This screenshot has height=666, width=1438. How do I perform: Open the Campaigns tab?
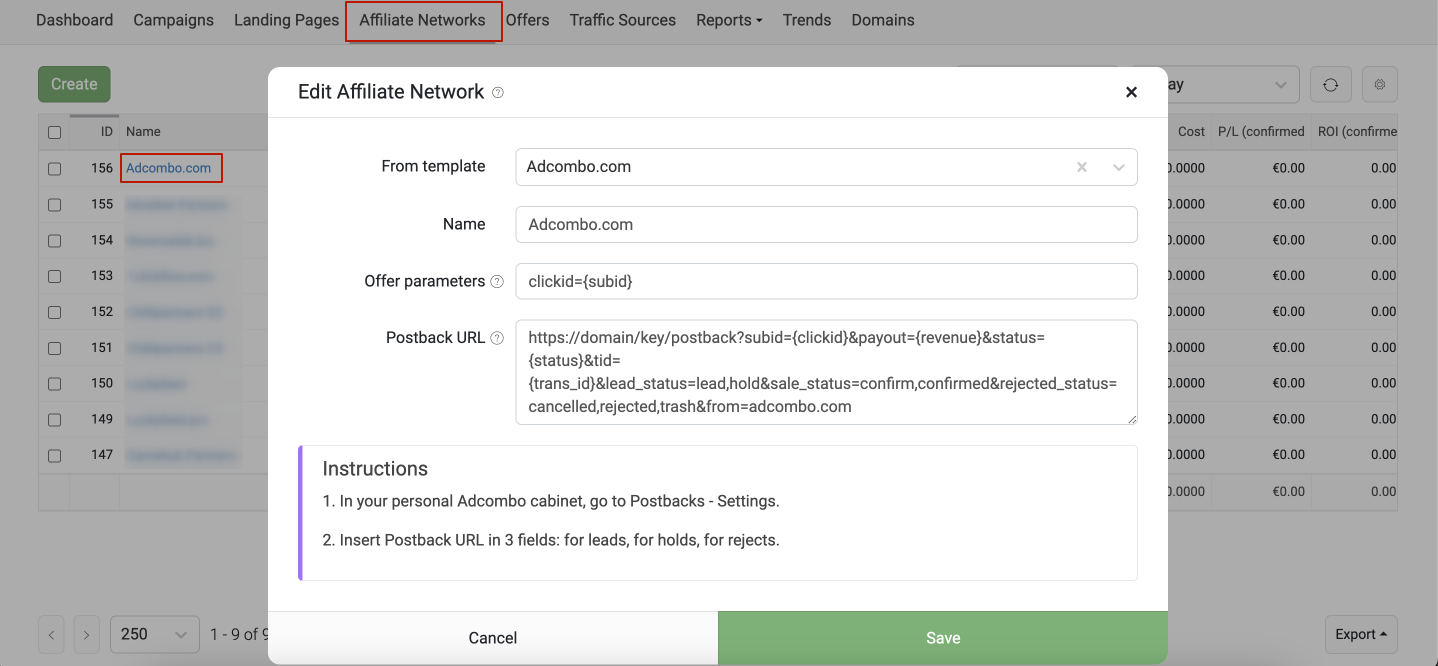173,20
